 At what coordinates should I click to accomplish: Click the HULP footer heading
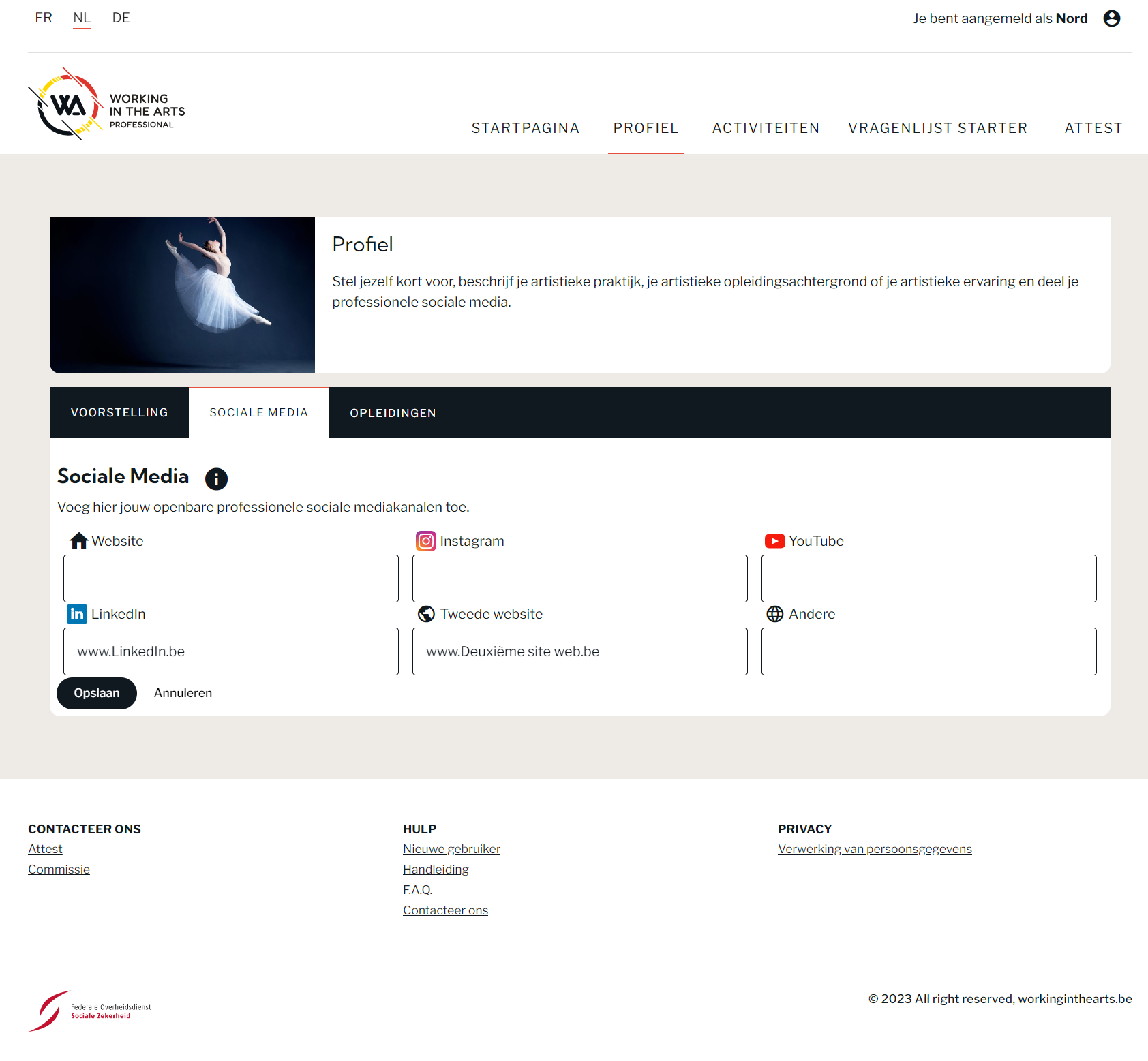point(419,829)
